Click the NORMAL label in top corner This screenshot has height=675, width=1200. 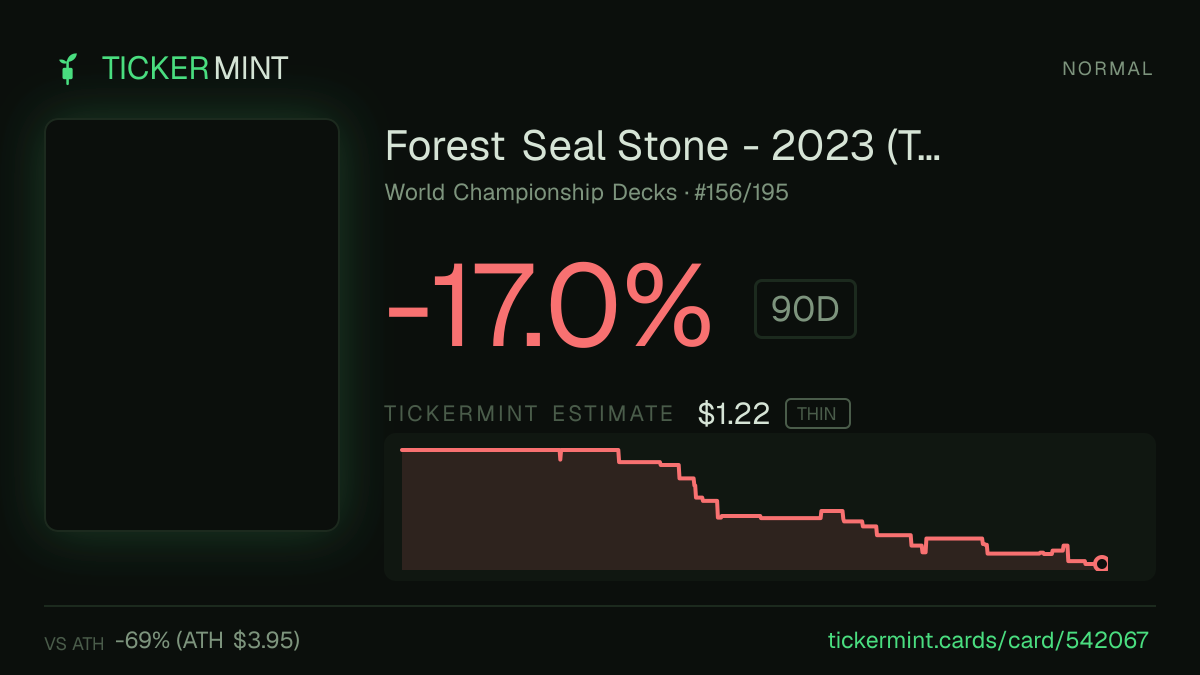1107,69
